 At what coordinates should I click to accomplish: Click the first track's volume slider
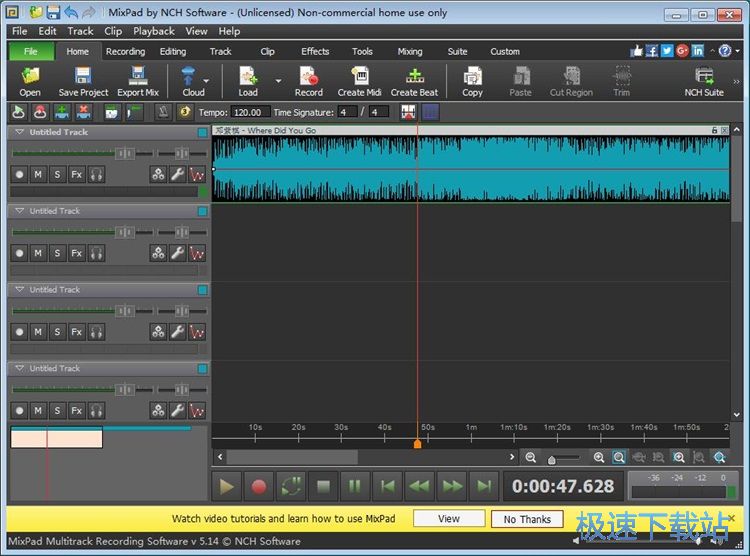[x=122, y=152]
